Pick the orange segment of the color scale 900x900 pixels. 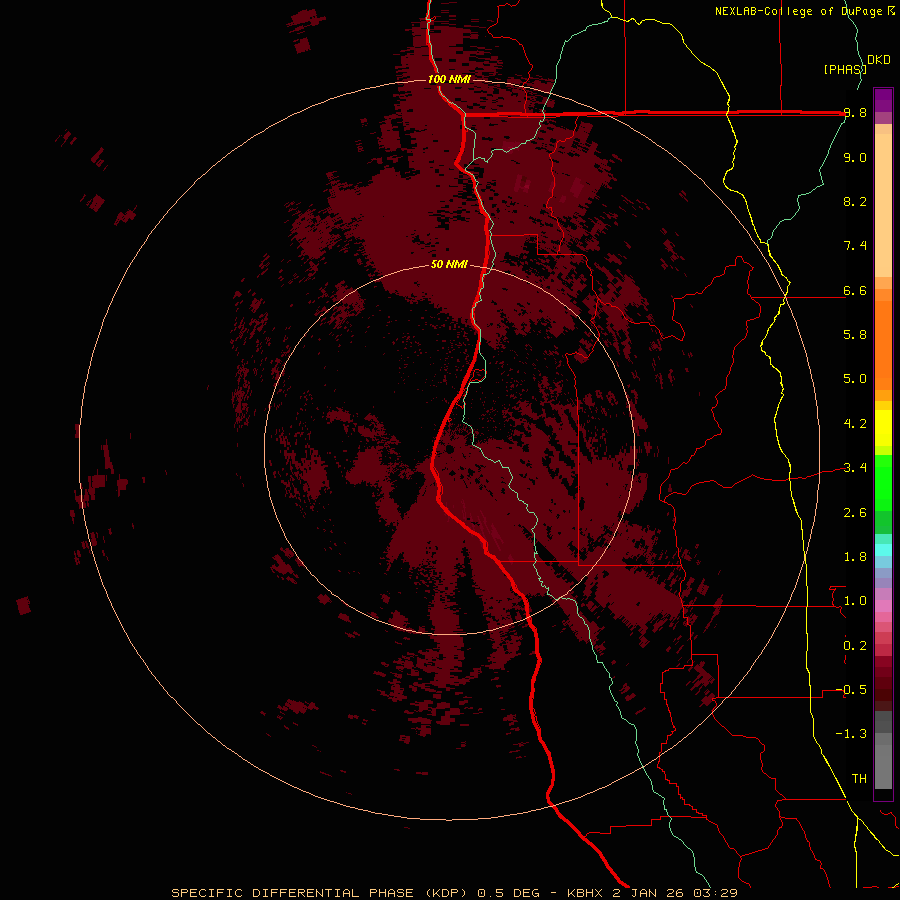pyautogui.click(x=883, y=345)
